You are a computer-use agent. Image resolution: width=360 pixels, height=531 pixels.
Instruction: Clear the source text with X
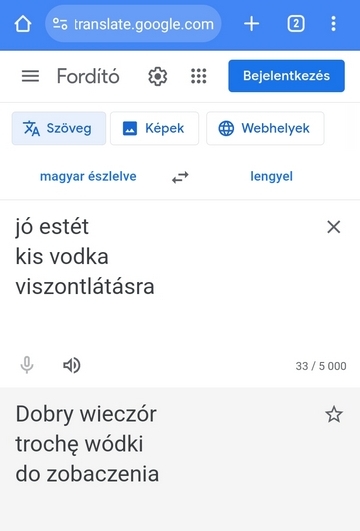pos(334,227)
